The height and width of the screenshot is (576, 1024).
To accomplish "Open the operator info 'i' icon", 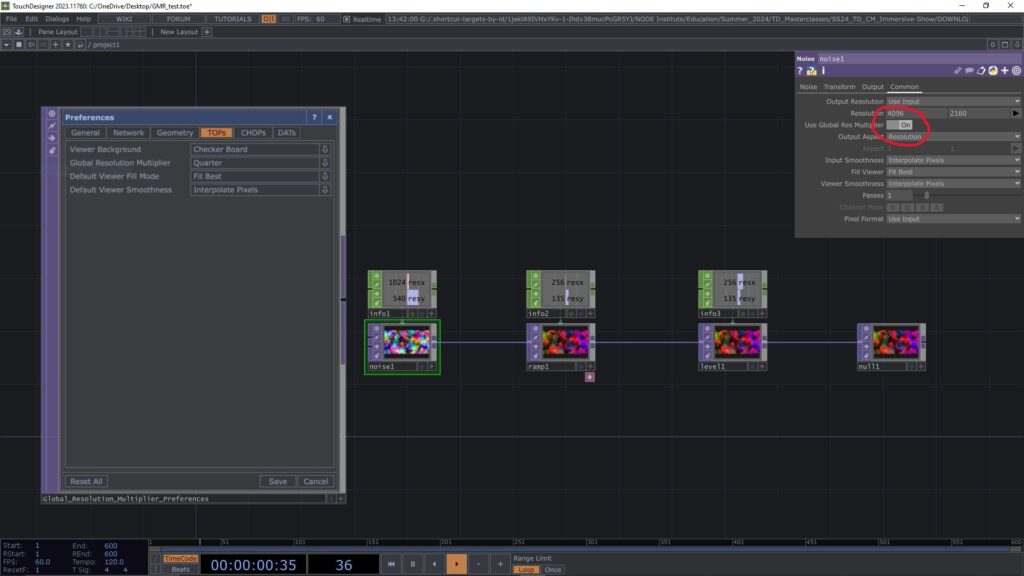I will tap(823, 72).
